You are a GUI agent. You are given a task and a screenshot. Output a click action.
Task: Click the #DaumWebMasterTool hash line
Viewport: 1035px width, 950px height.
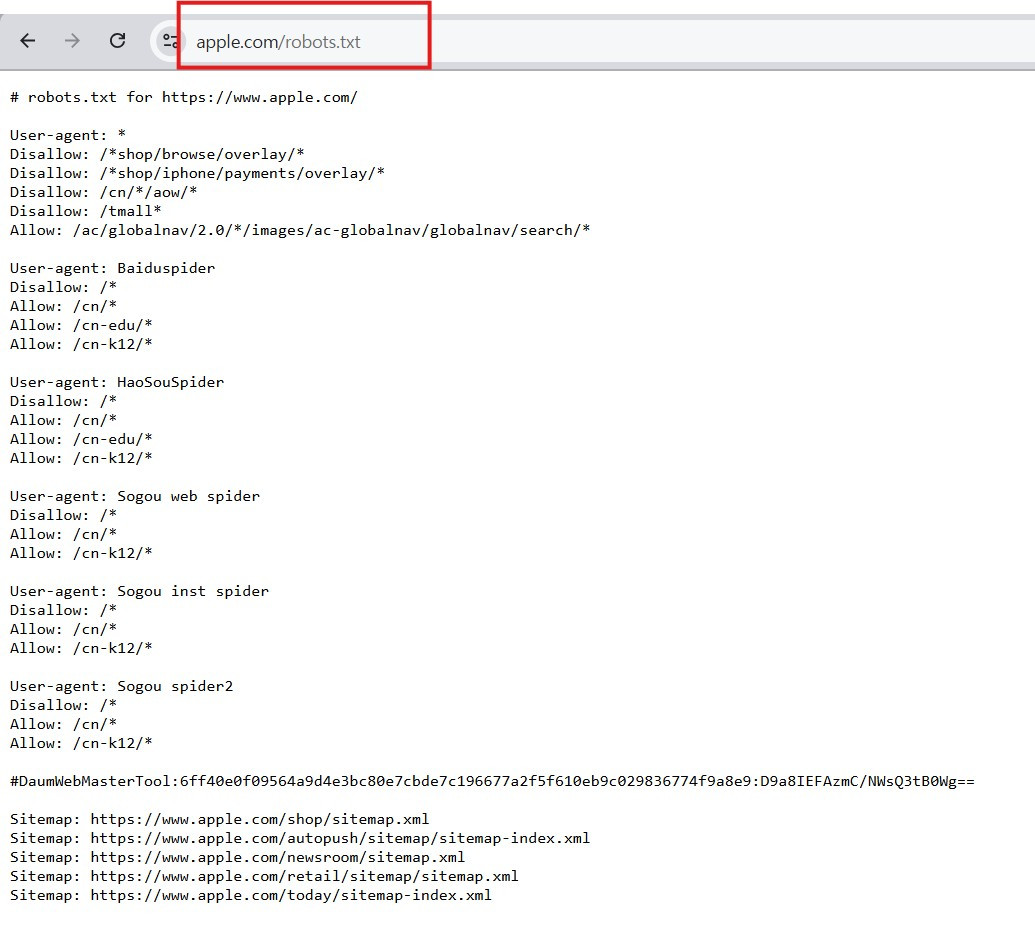[x=492, y=782]
